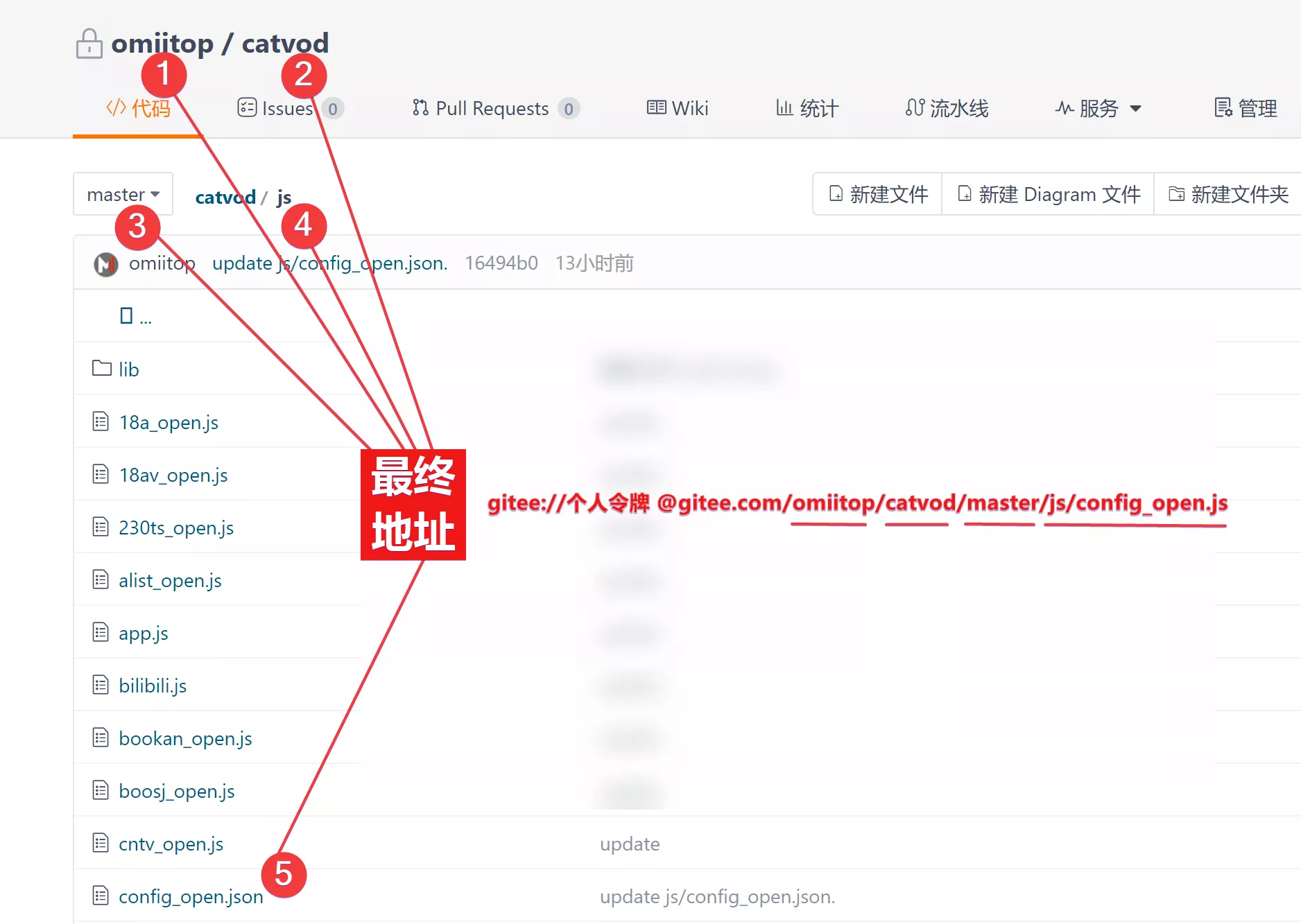Click the lock icon beside omiitop / catvod
The width and height of the screenshot is (1301, 924).
point(89,44)
